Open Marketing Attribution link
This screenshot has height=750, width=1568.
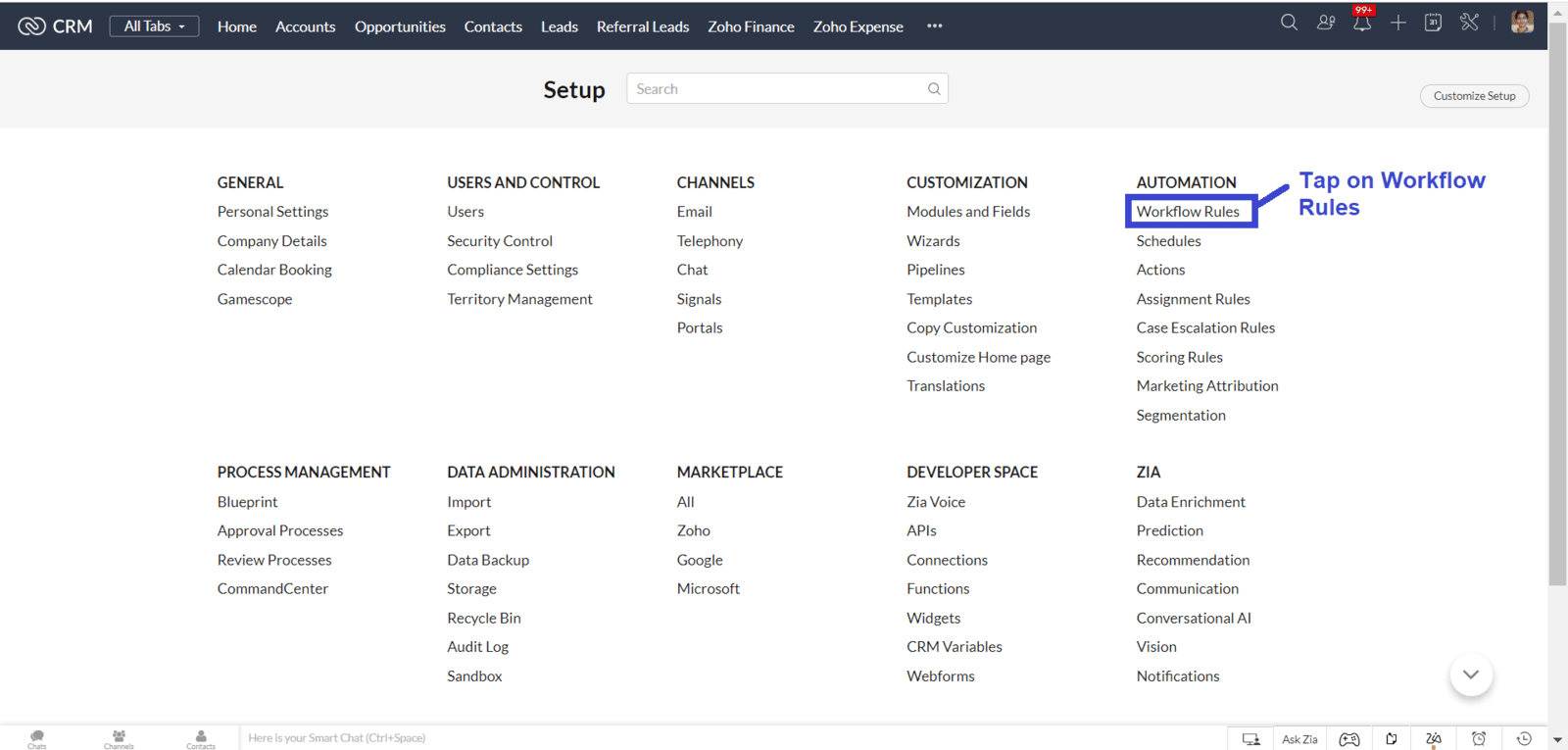coord(1207,386)
